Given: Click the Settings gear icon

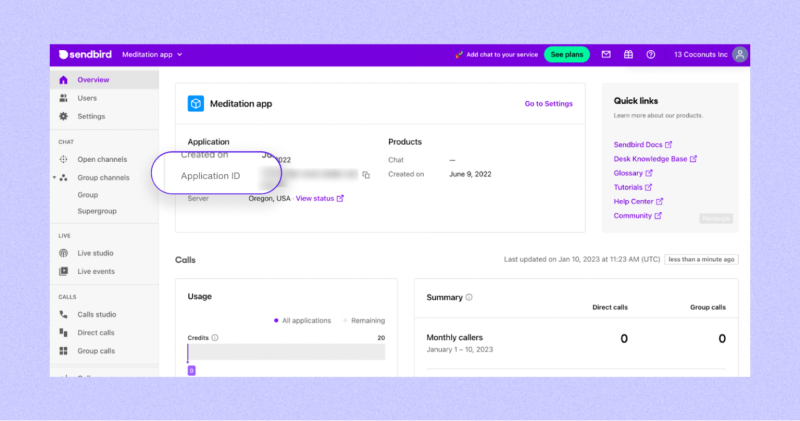Looking at the screenshot, I should point(63,116).
